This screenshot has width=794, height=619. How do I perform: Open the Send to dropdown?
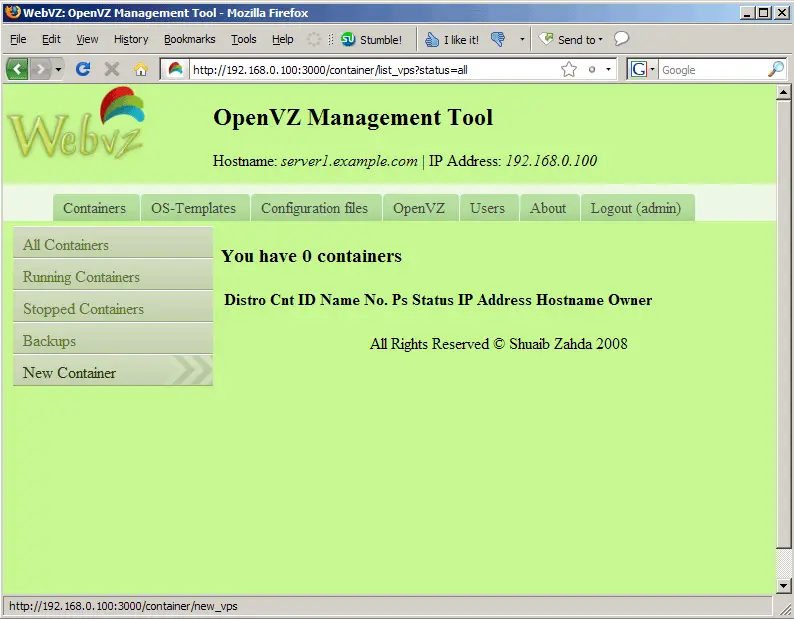tap(571, 40)
